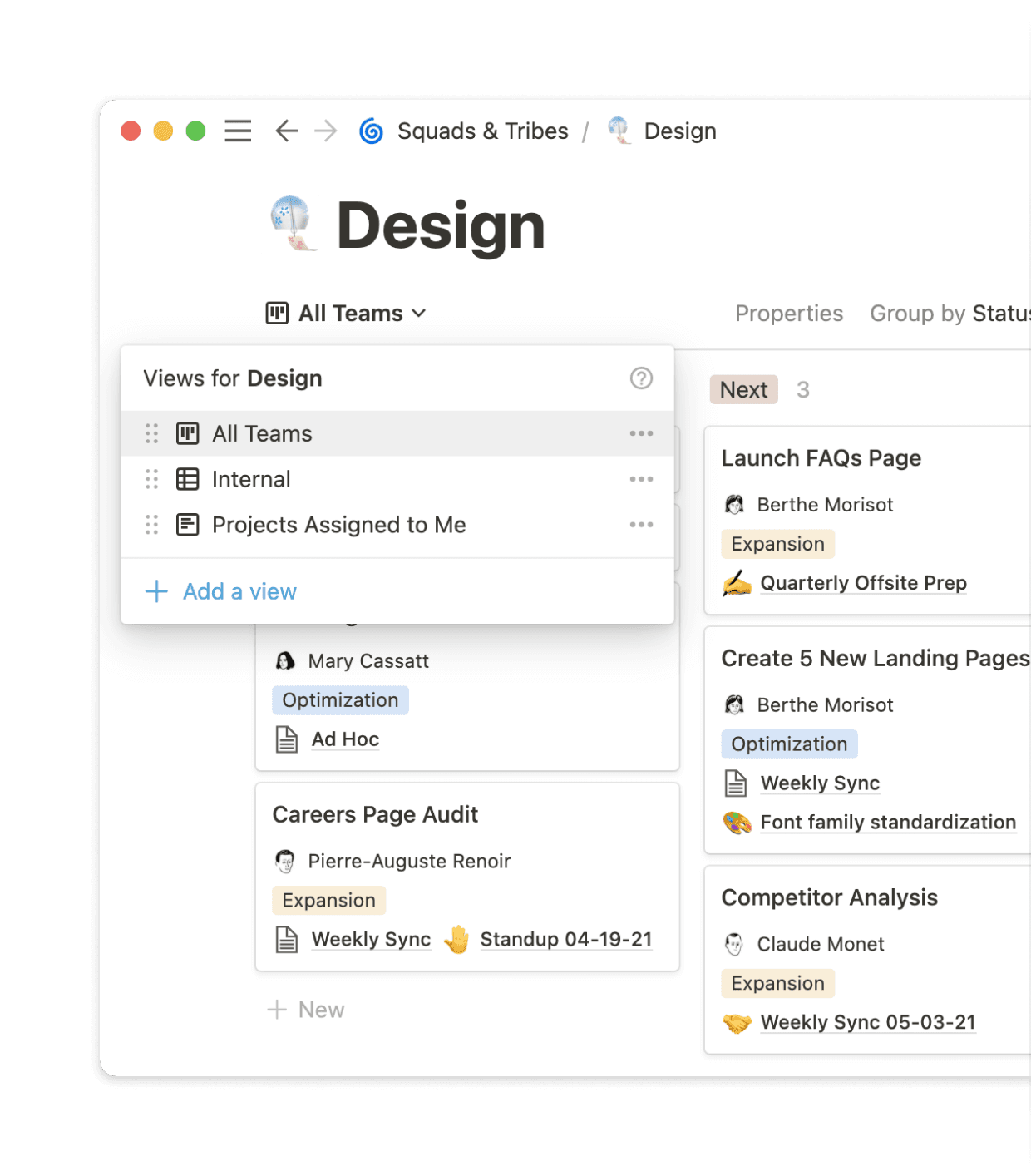Open the All Teams view switcher chevron
Viewport: 1031px width, 1176px height.
pyautogui.click(x=420, y=313)
